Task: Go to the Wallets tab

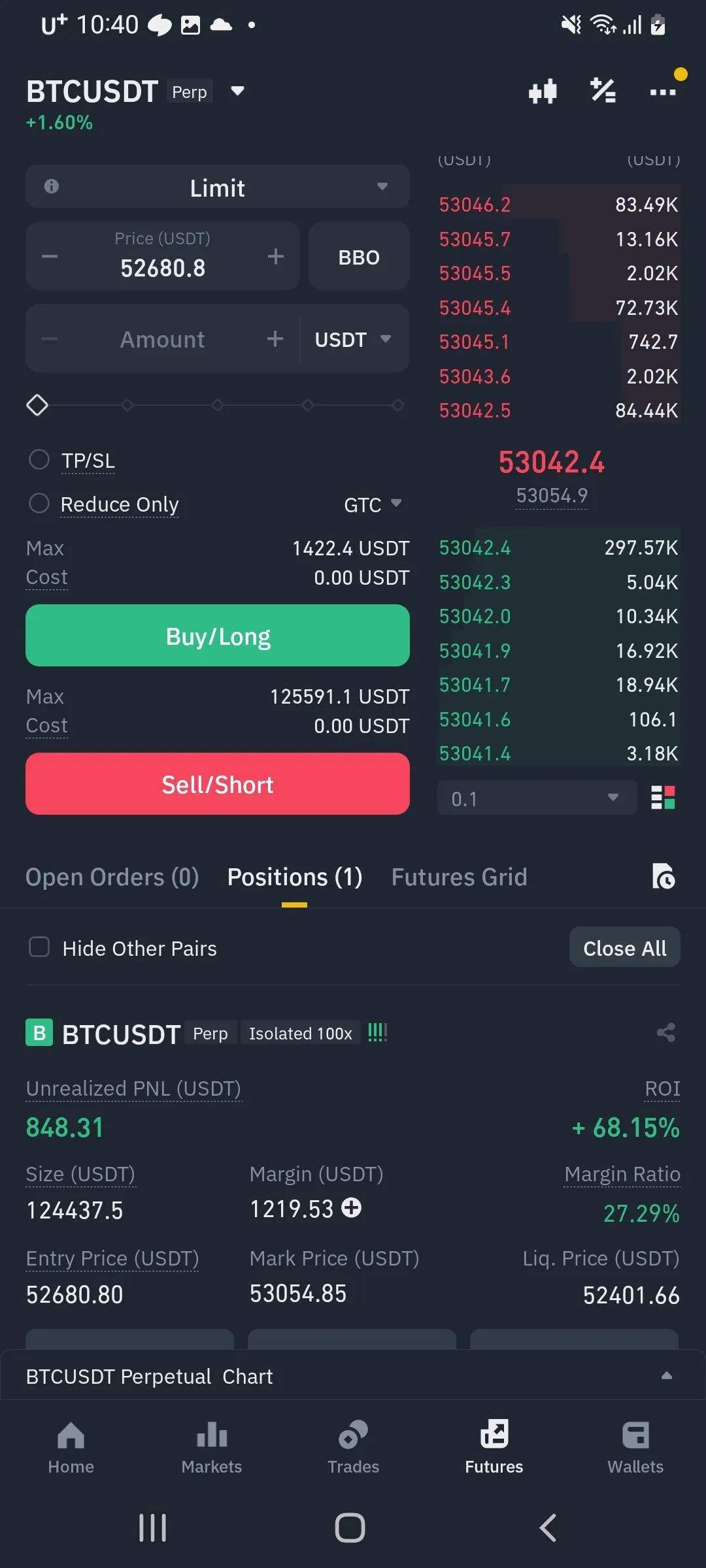Action: click(x=635, y=1447)
